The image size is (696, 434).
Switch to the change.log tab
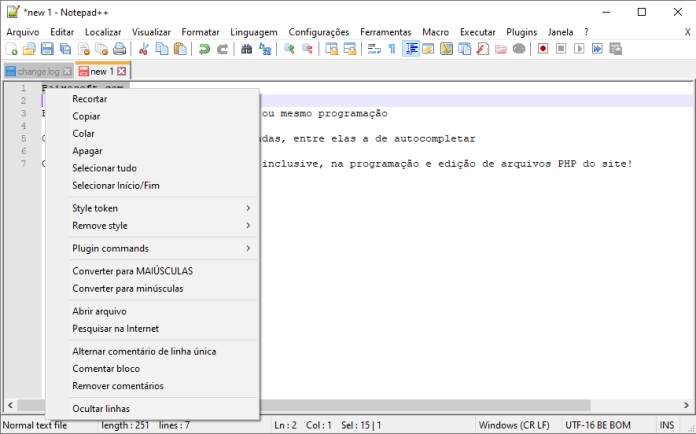(x=38, y=72)
